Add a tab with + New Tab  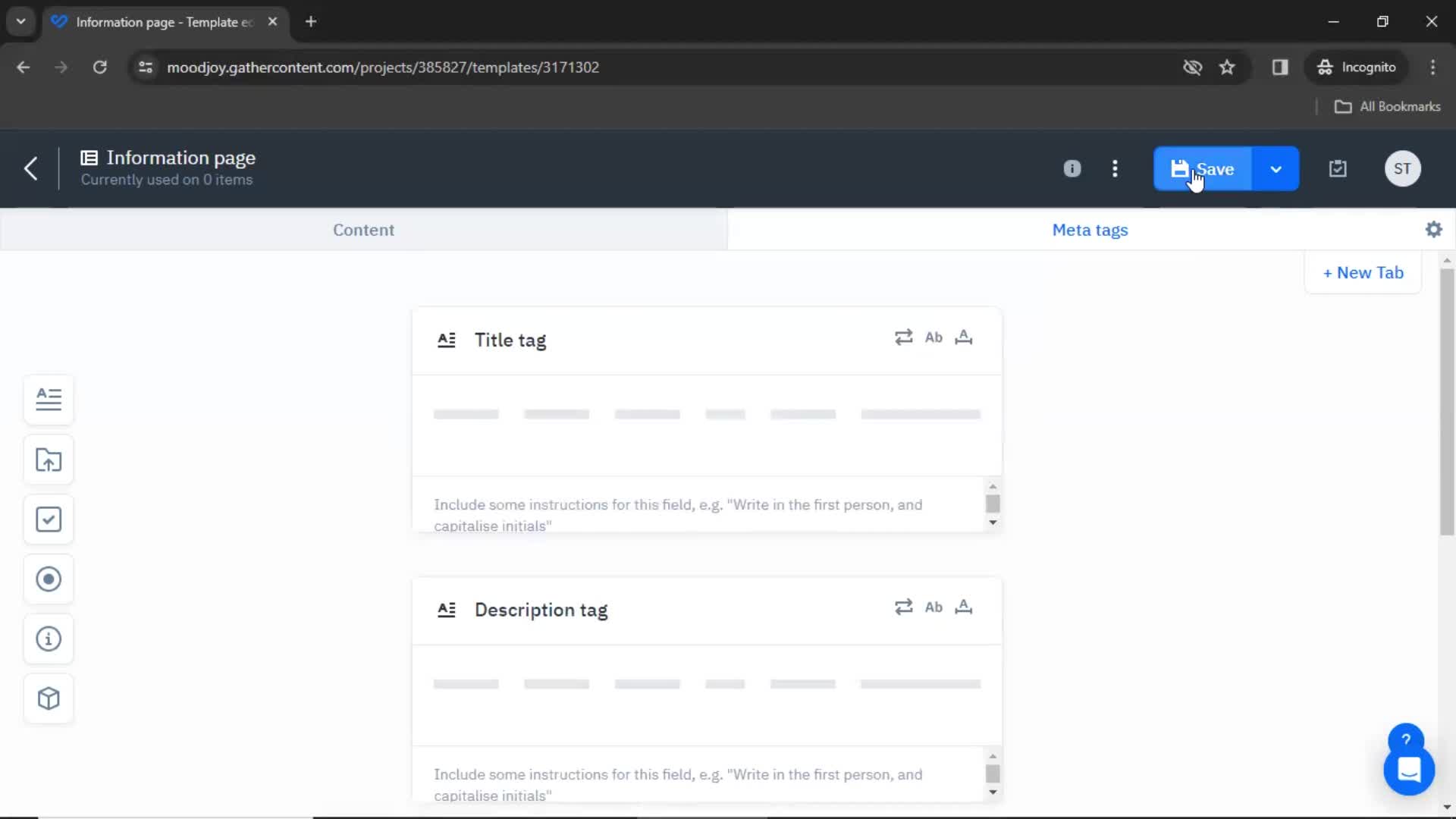(1363, 272)
